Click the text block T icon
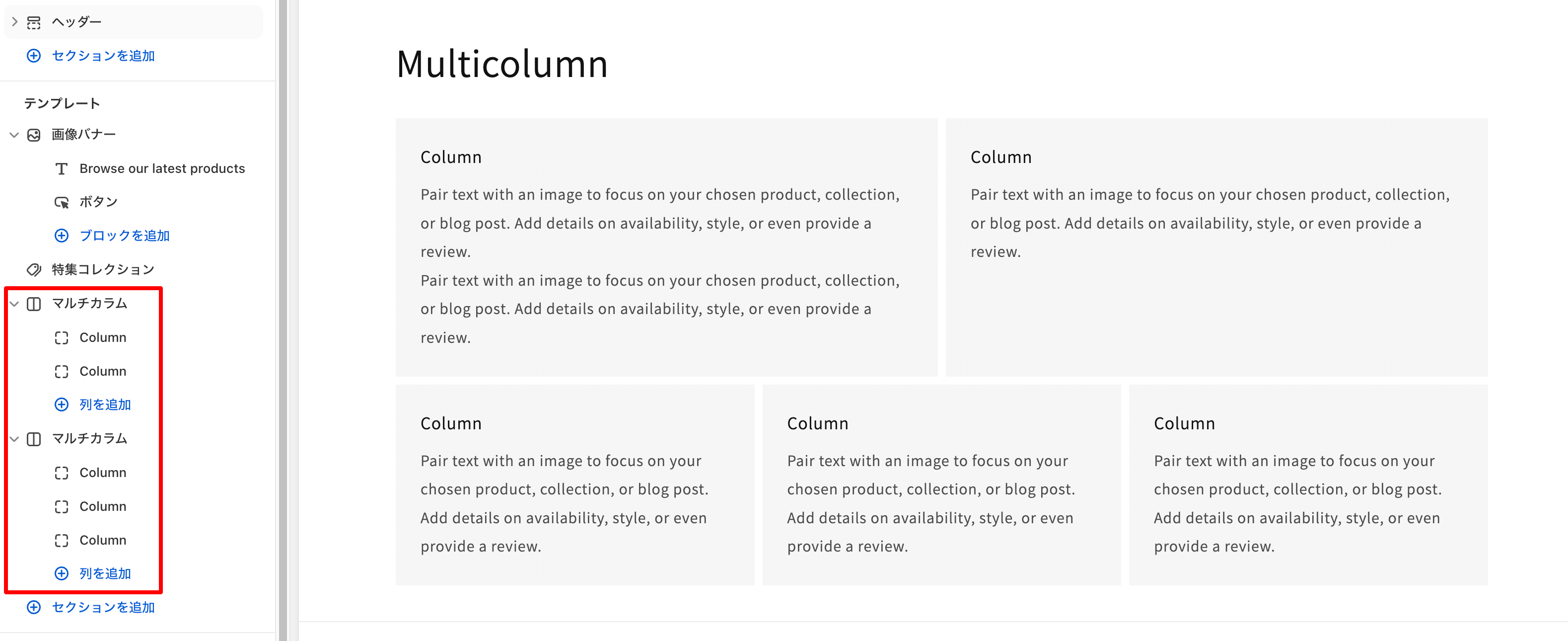 pos(62,169)
